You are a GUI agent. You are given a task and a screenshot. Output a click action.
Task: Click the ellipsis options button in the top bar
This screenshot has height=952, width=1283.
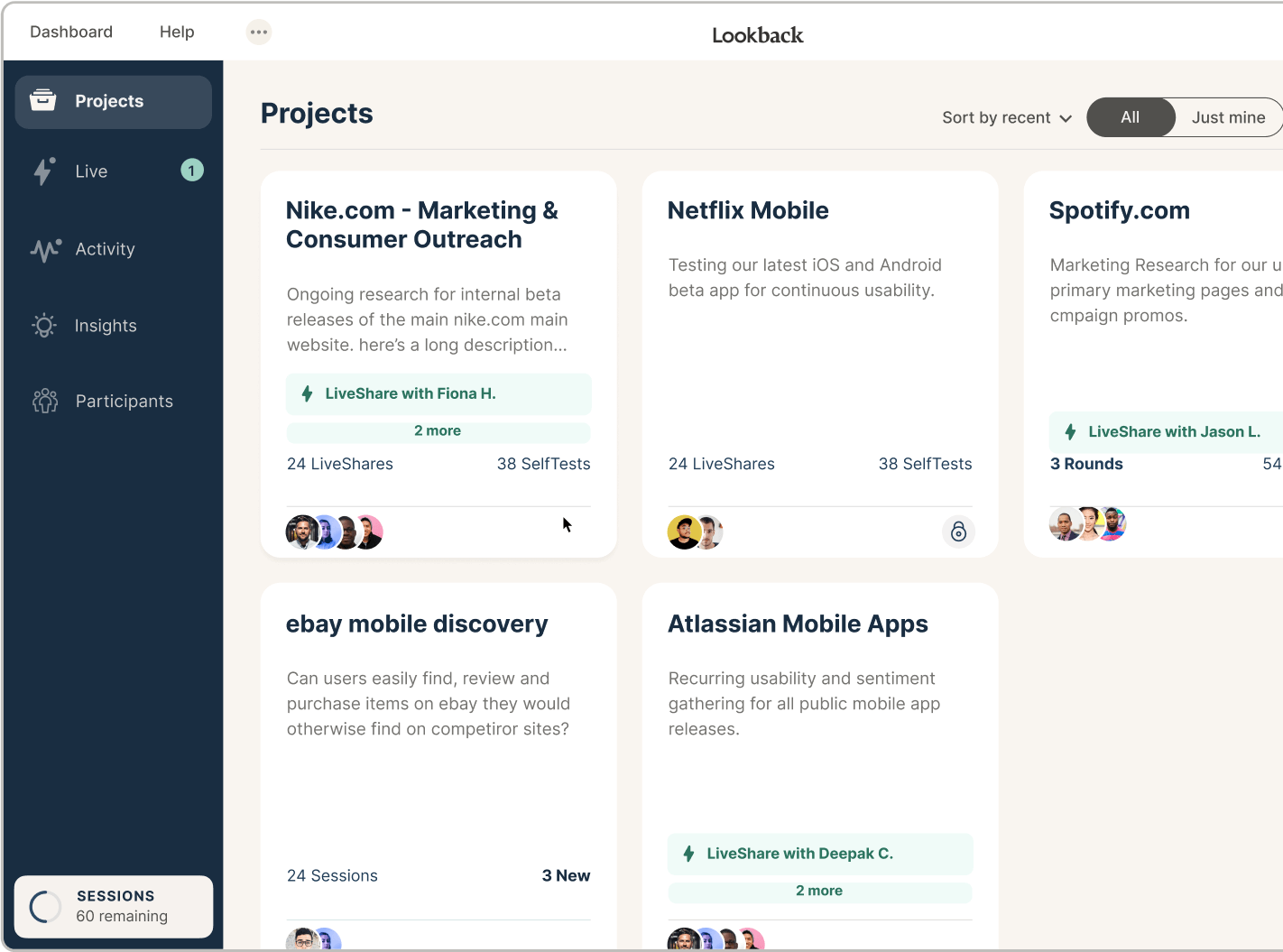259,32
